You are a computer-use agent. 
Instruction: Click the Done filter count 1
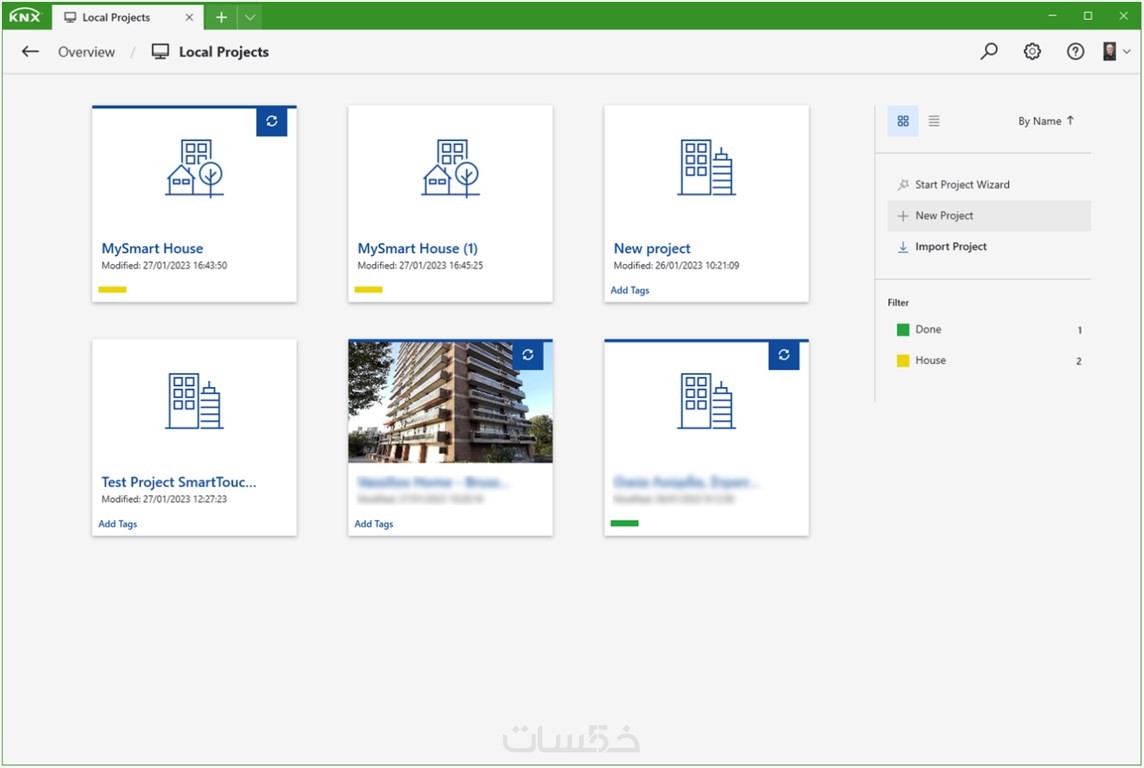(x=1079, y=330)
